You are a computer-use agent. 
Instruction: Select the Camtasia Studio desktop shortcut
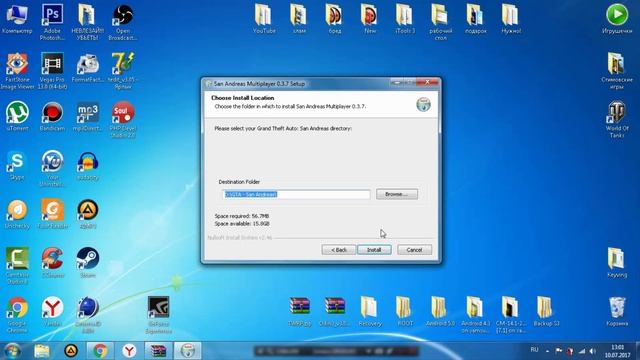point(17,266)
